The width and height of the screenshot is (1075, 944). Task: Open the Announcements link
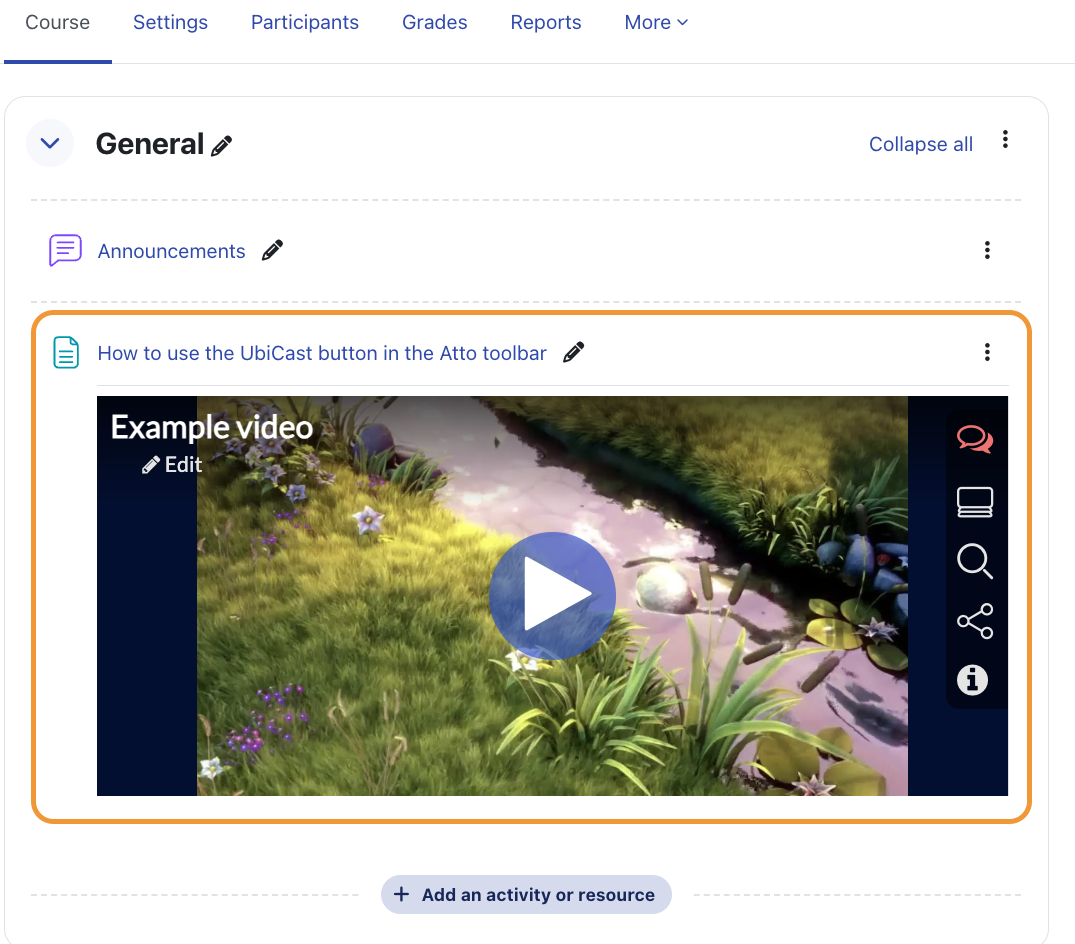(x=171, y=251)
